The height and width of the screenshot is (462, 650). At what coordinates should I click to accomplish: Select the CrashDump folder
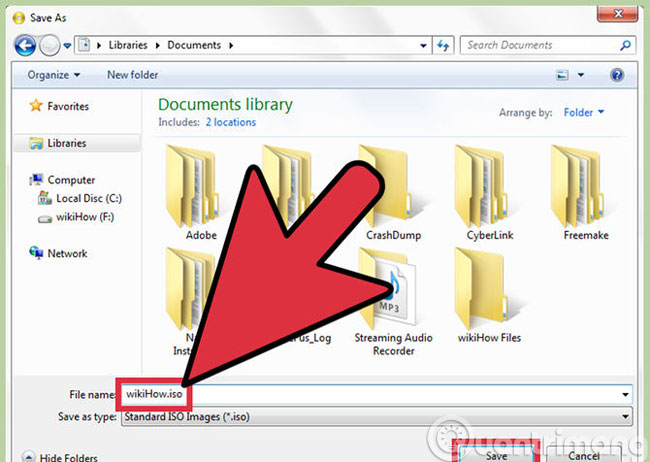click(x=393, y=192)
